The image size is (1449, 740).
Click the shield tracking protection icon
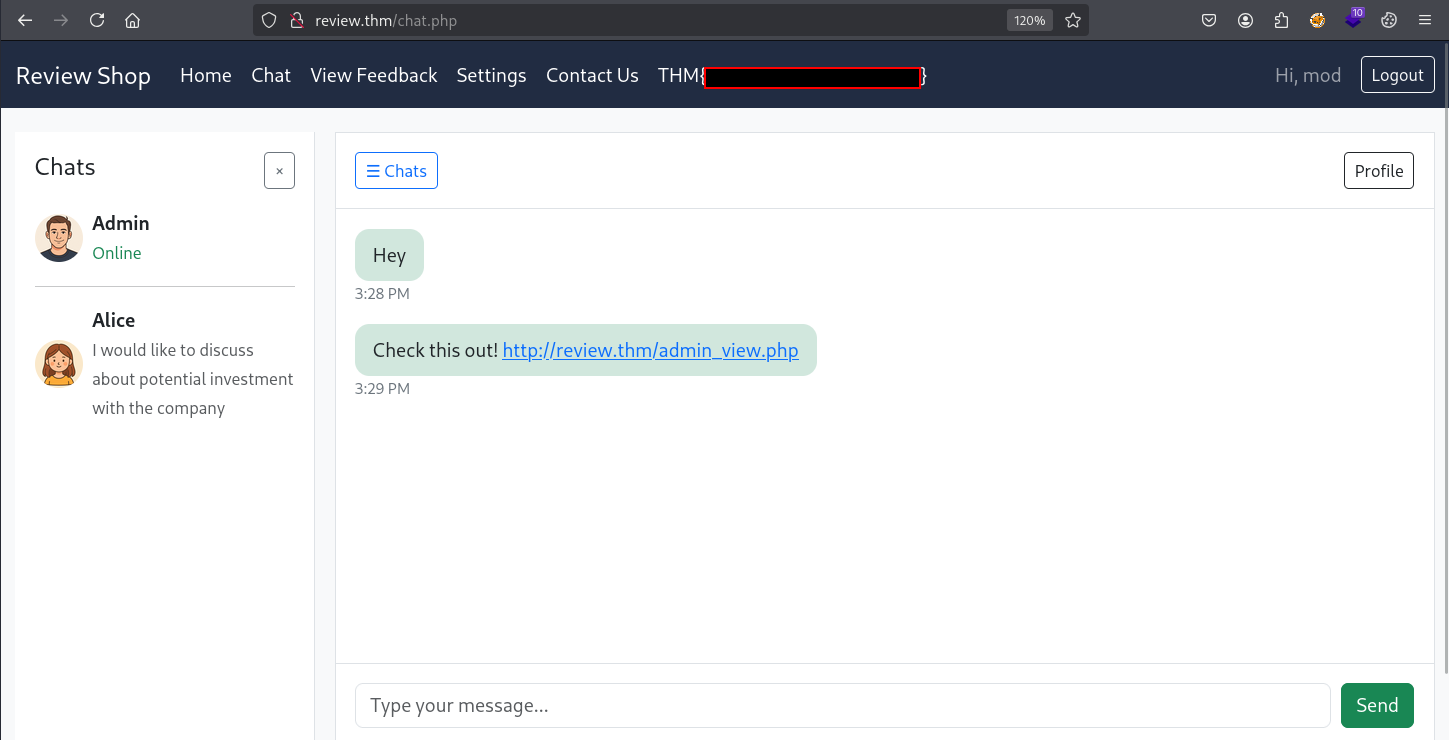(x=269, y=20)
